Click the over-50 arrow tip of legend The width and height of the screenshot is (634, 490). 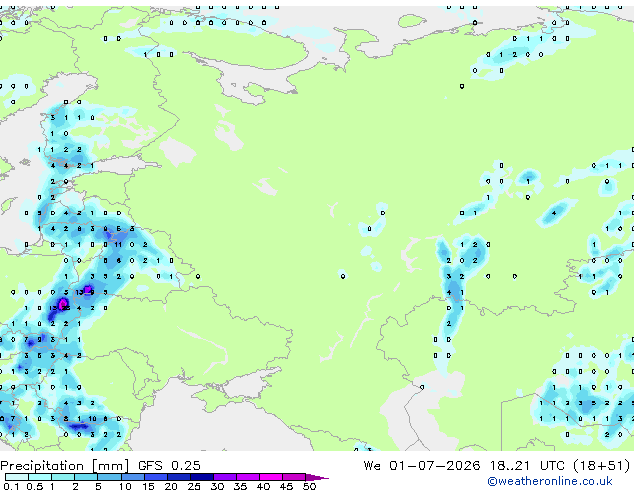pos(317,477)
